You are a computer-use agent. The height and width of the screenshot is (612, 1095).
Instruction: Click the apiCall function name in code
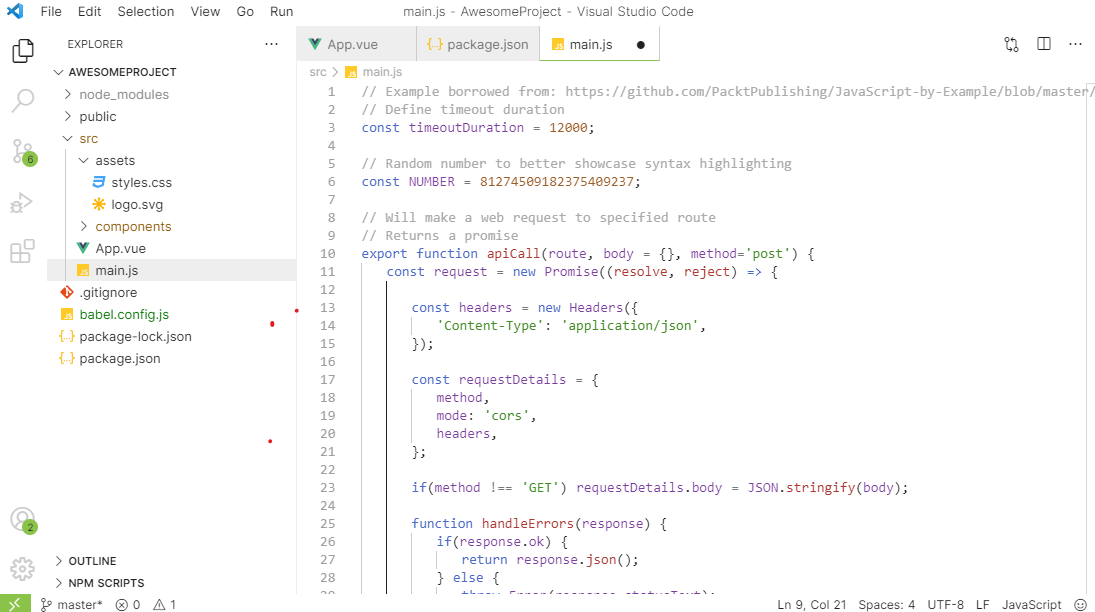tap(513, 254)
